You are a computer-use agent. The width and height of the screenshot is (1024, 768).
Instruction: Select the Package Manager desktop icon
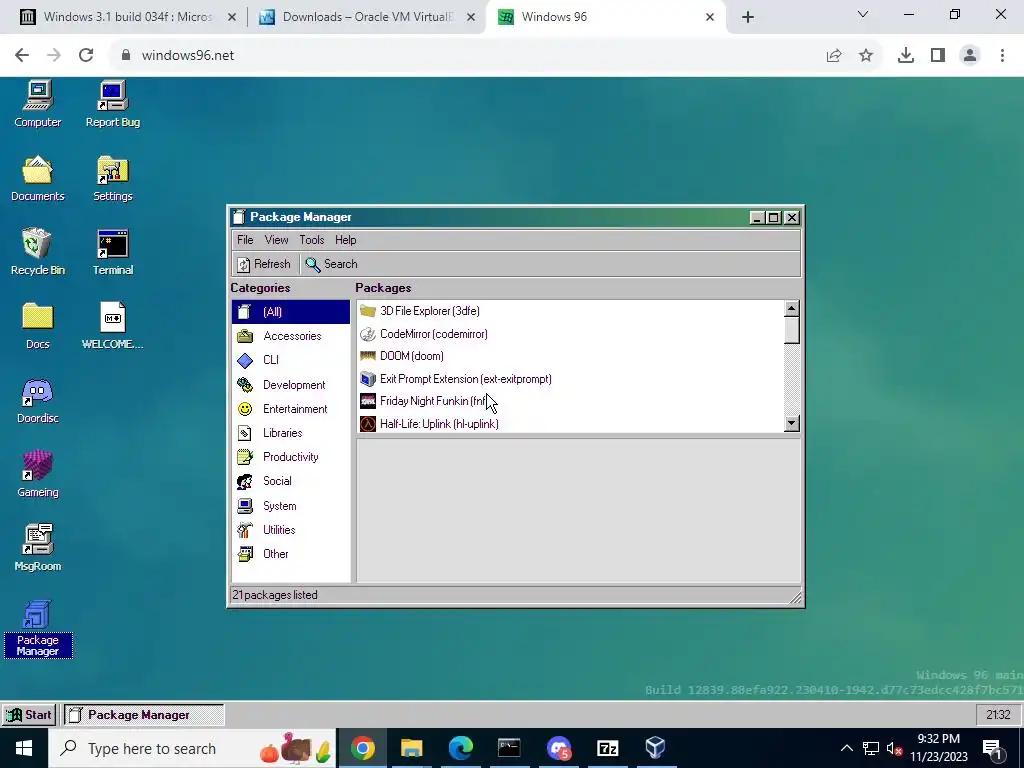pos(38,629)
